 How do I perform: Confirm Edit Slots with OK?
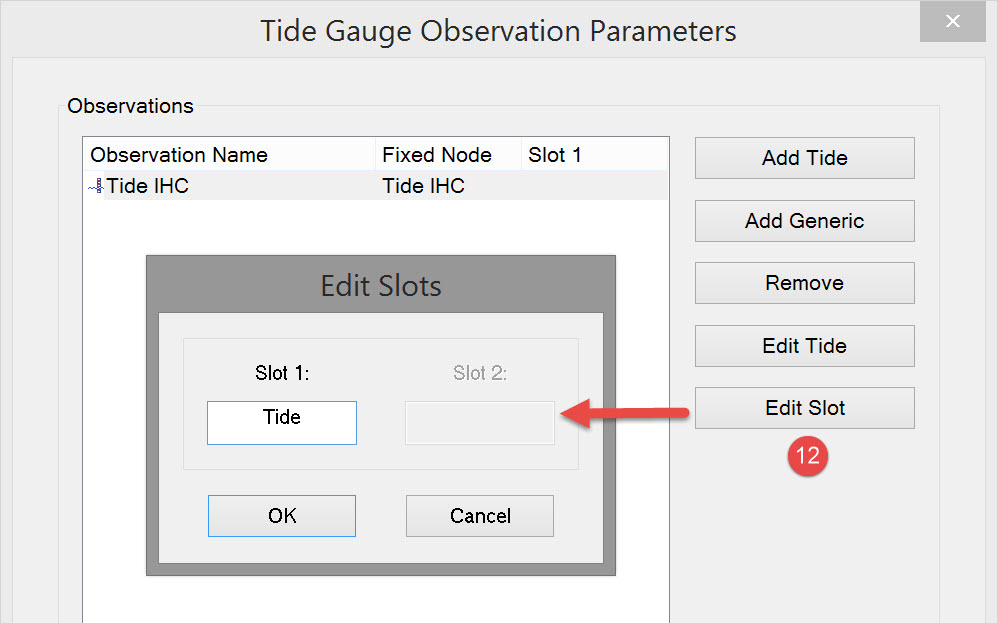coord(282,516)
